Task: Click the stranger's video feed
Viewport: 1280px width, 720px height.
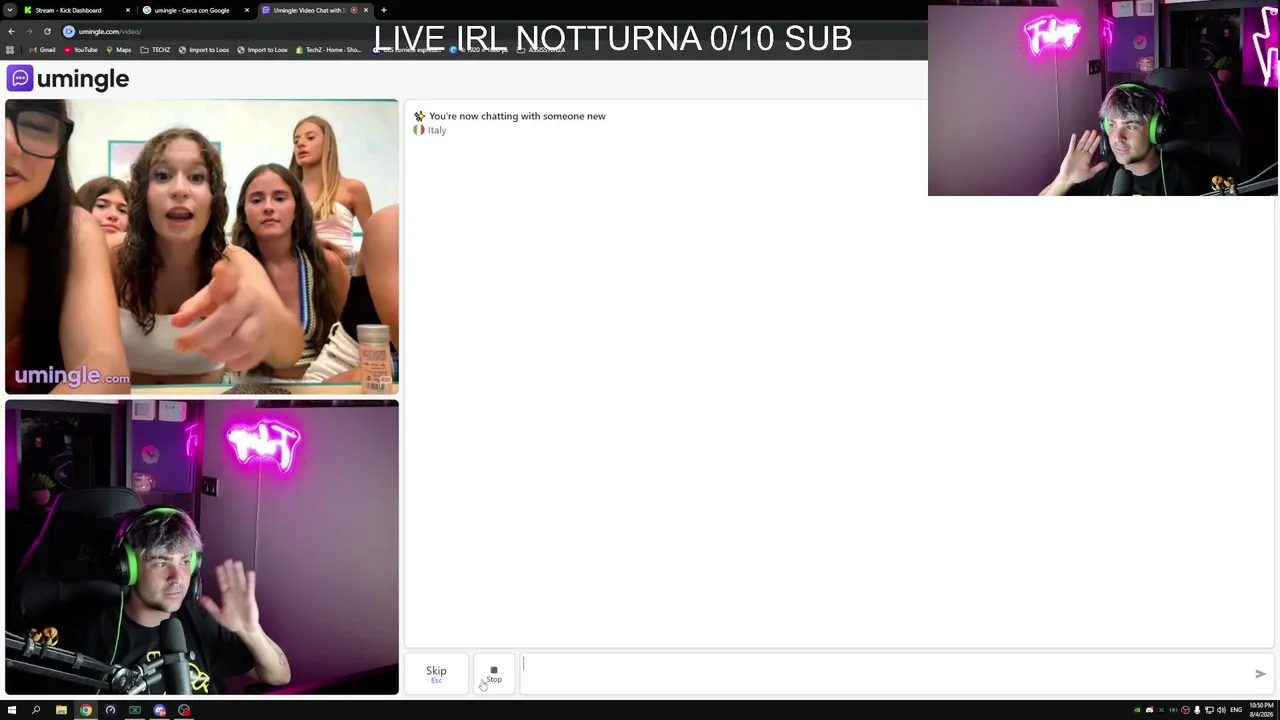Action: coord(201,246)
